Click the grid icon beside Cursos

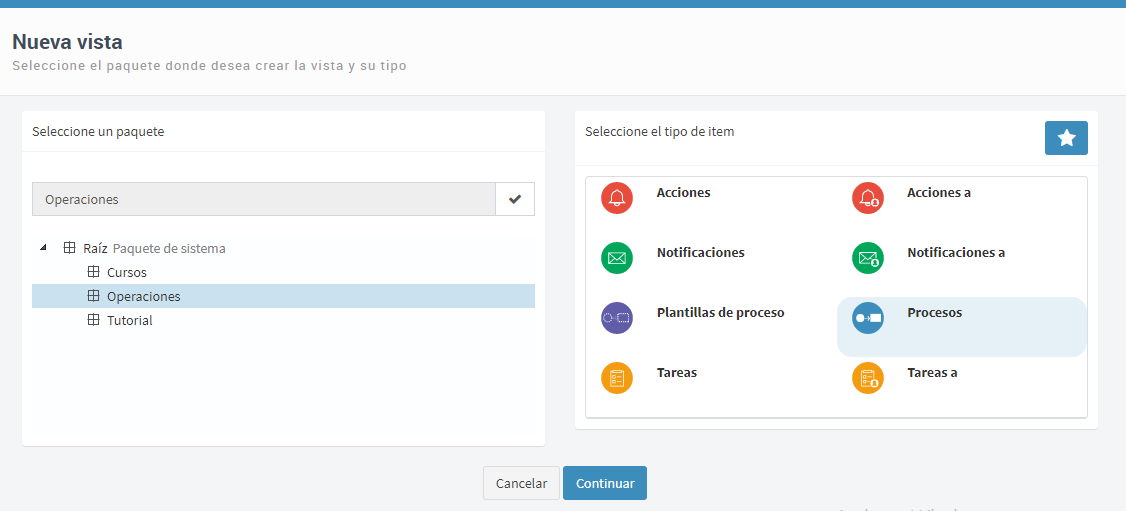(x=93, y=272)
